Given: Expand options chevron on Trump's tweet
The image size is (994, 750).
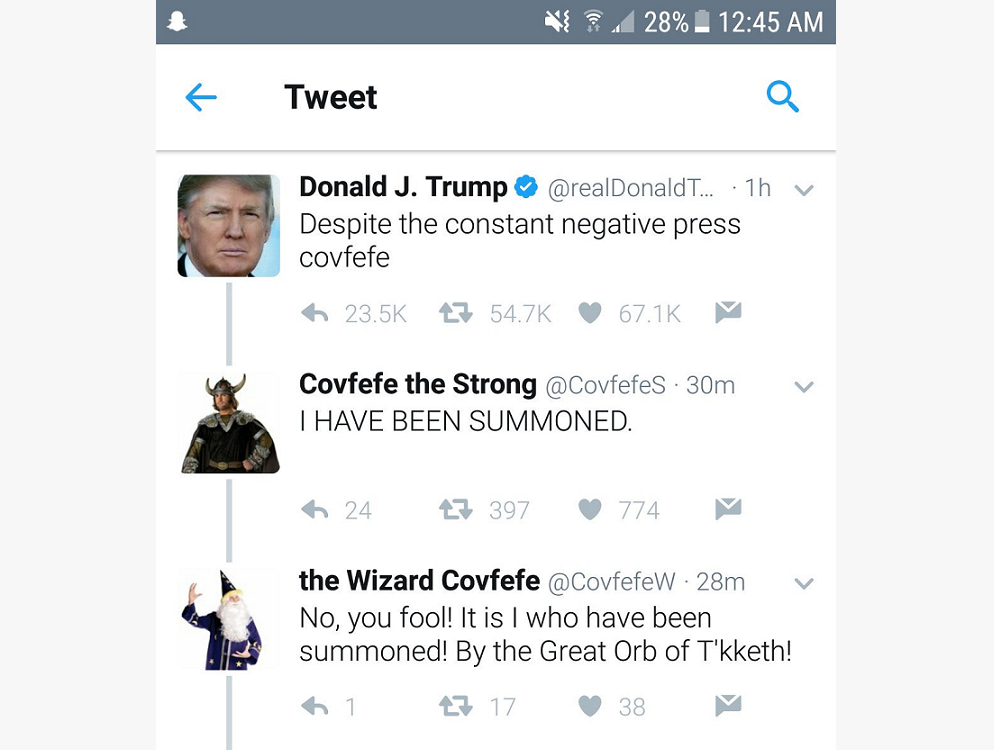Looking at the screenshot, I should coord(803,190).
